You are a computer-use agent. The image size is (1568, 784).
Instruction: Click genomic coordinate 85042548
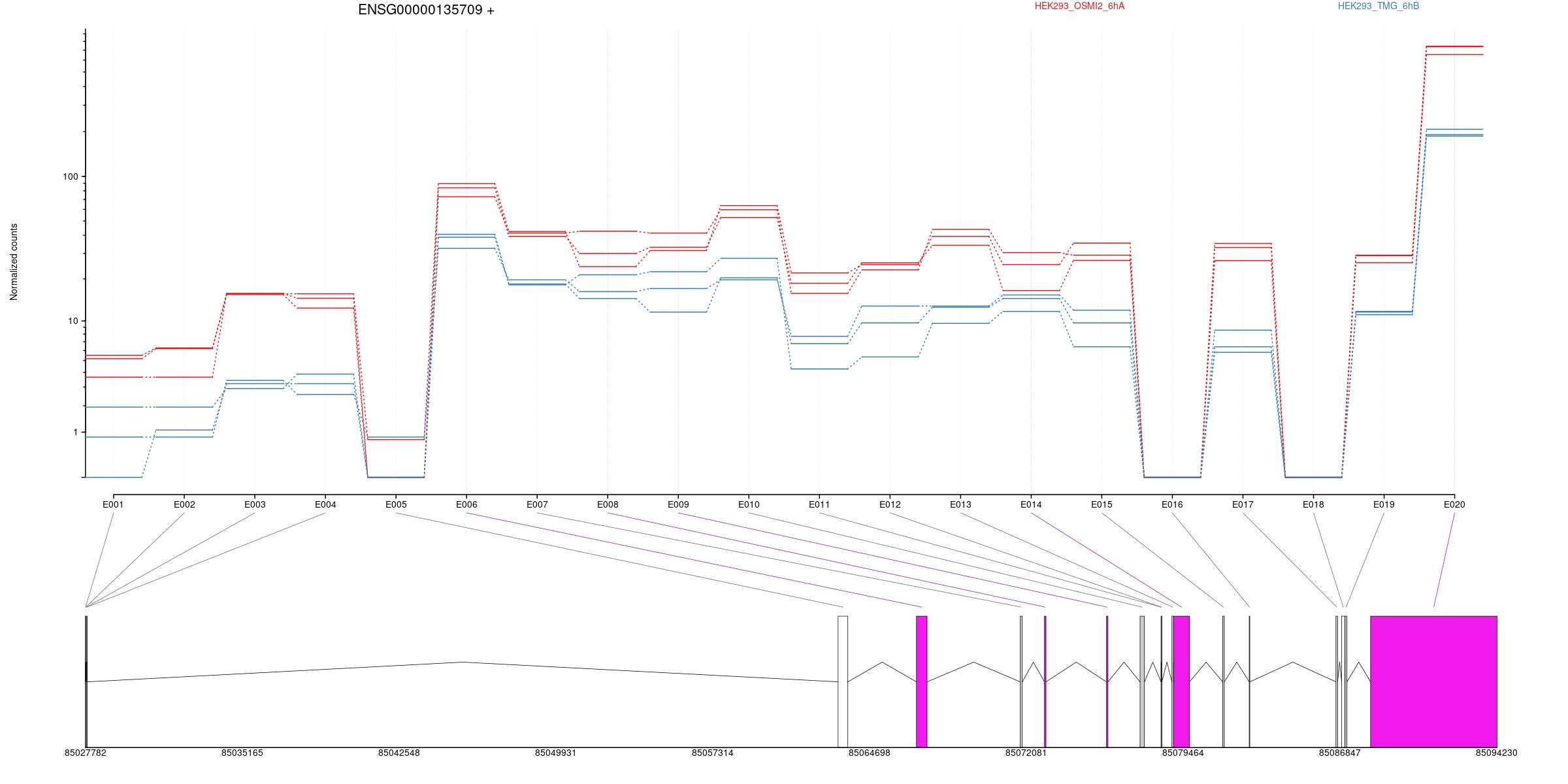[399, 753]
